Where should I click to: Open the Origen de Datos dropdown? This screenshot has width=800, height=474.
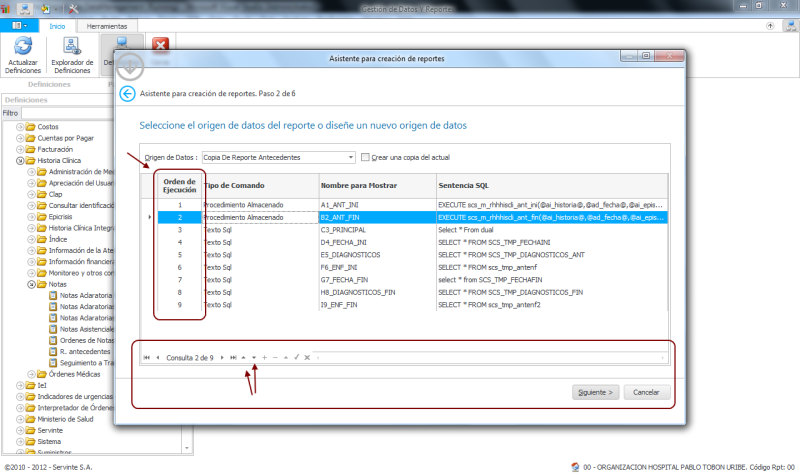coord(350,157)
